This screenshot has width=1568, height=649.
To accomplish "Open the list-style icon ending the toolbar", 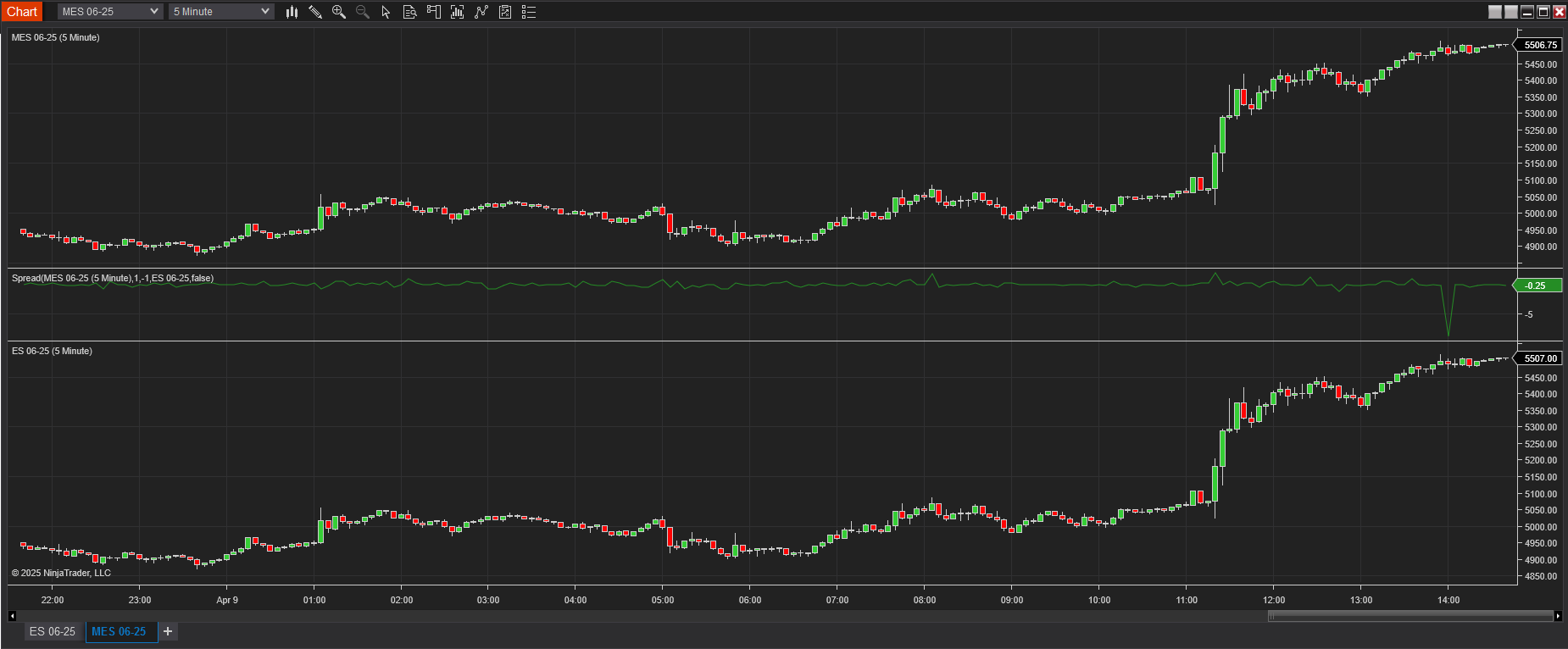I will (x=529, y=12).
